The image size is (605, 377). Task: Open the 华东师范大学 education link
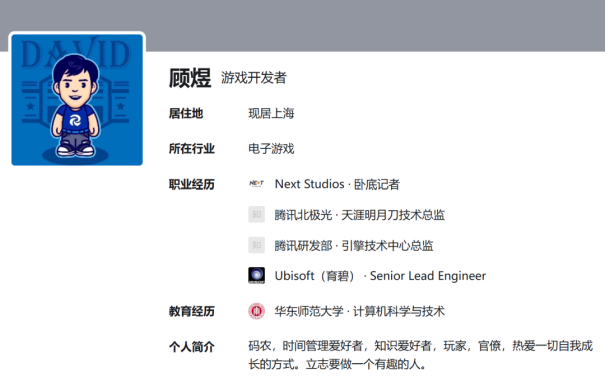[x=309, y=311]
